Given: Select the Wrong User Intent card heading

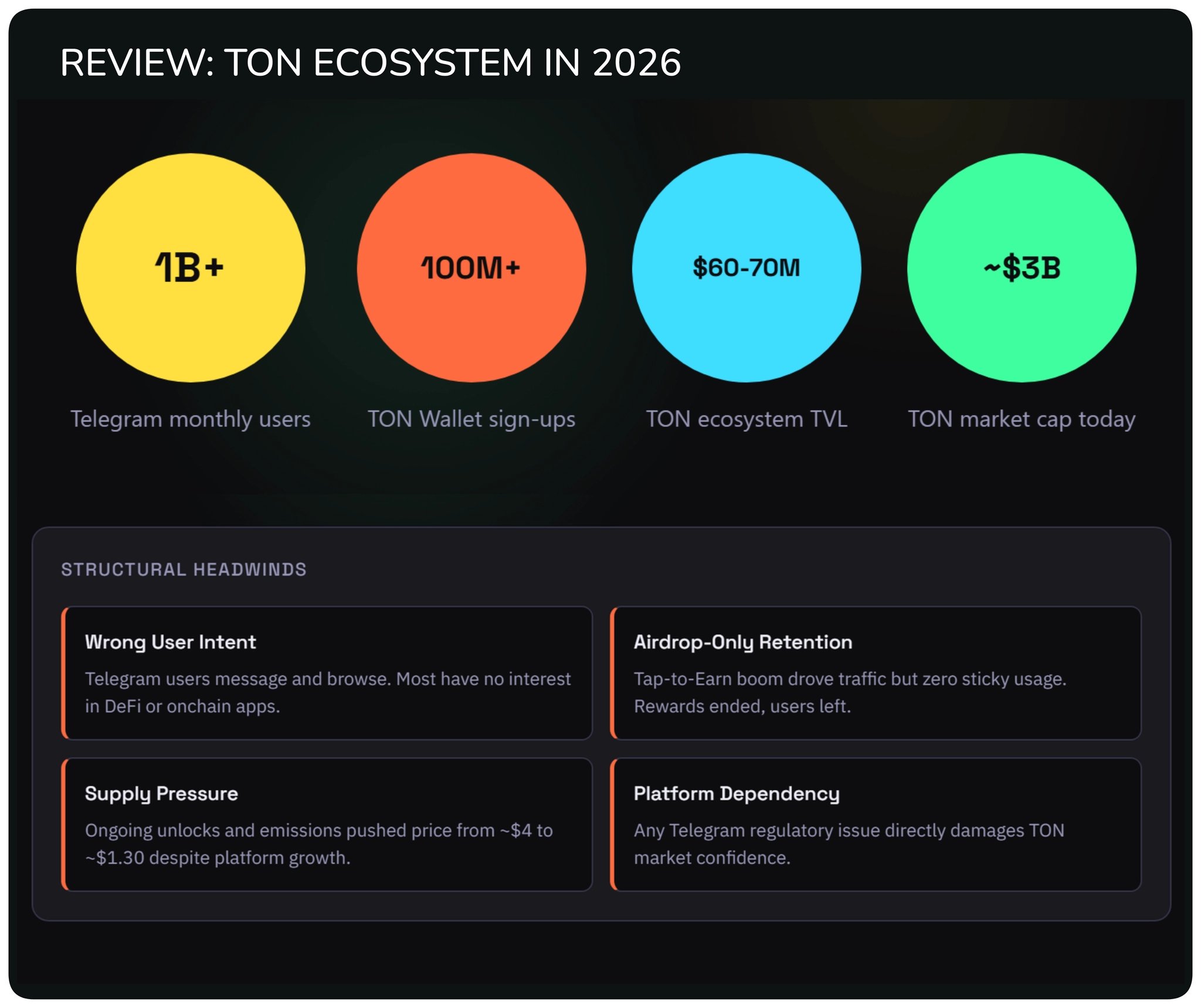Looking at the screenshot, I should click(170, 642).
